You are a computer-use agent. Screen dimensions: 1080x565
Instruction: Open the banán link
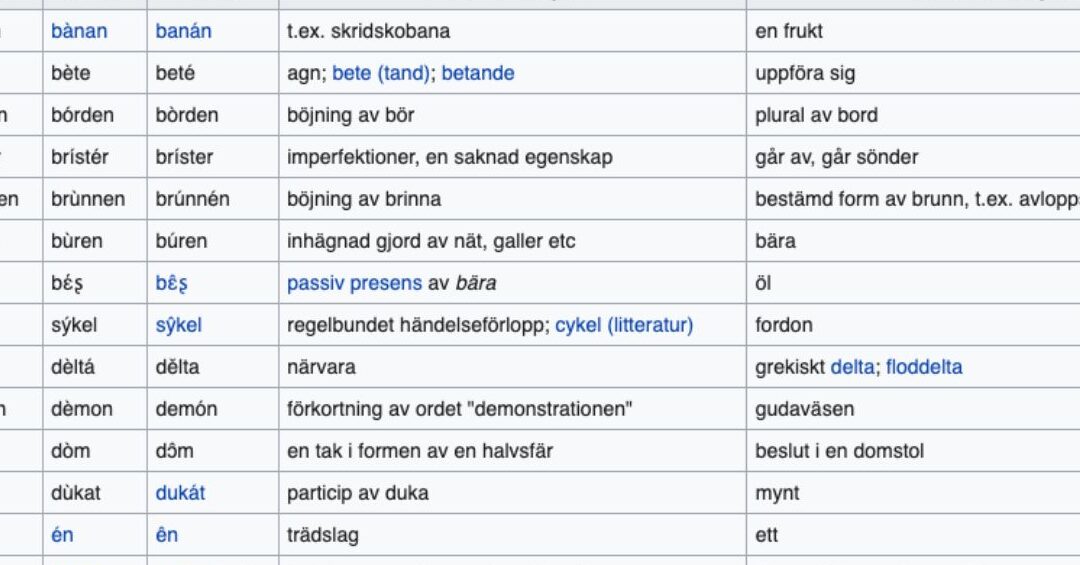point(183,31)
